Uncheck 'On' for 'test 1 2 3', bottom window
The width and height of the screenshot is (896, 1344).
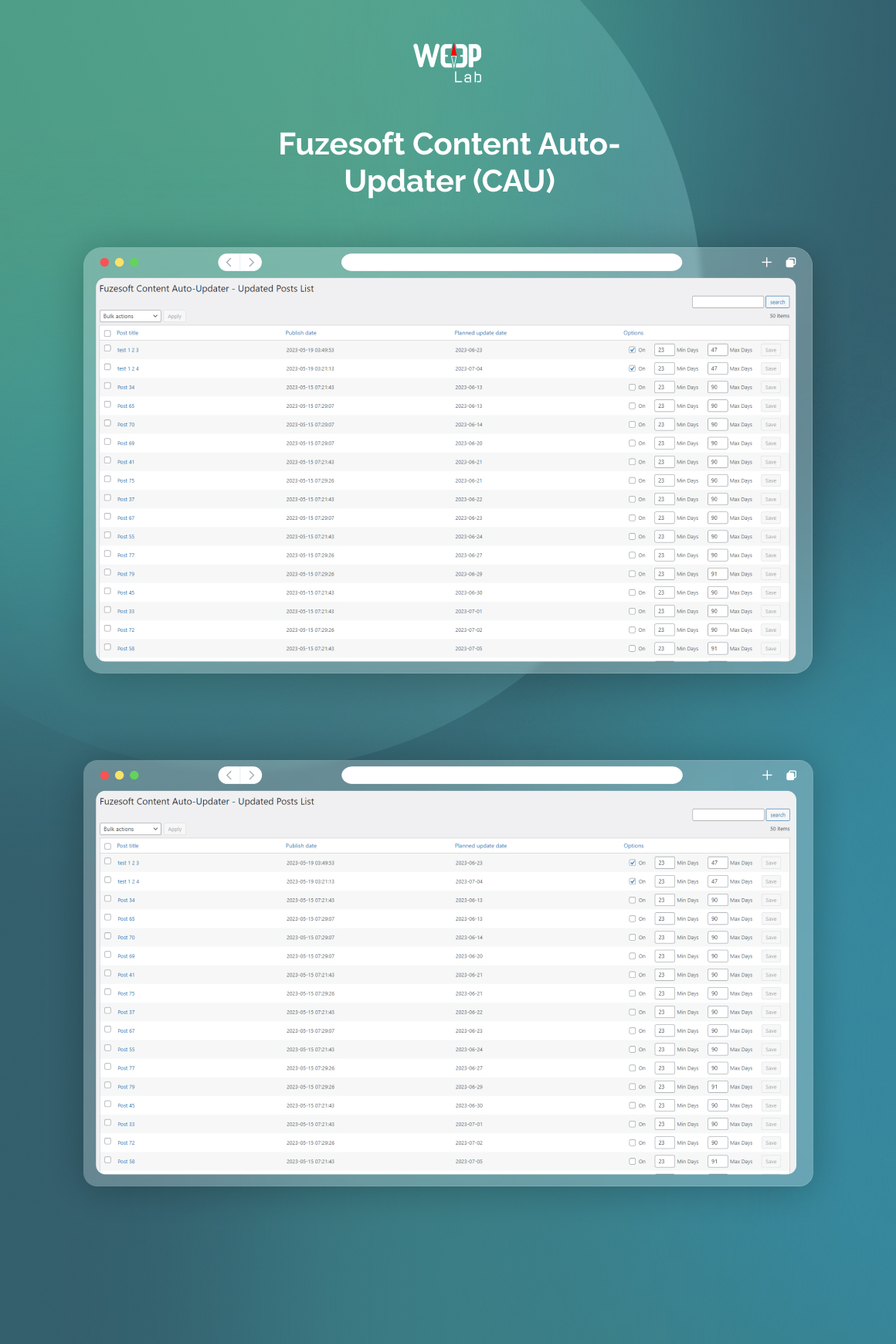pos(632,864)
